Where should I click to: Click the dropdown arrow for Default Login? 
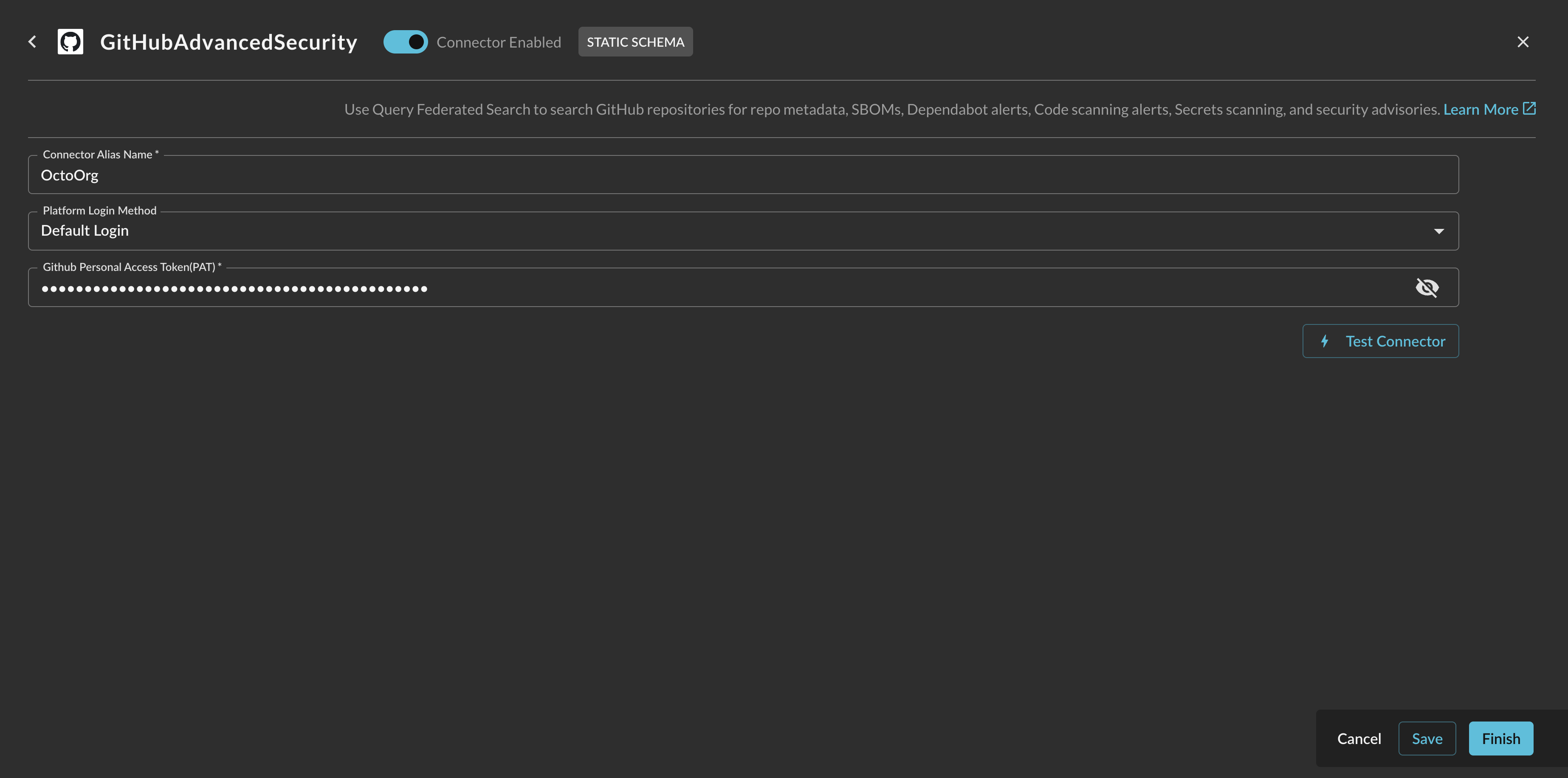tap(1438, 231)
